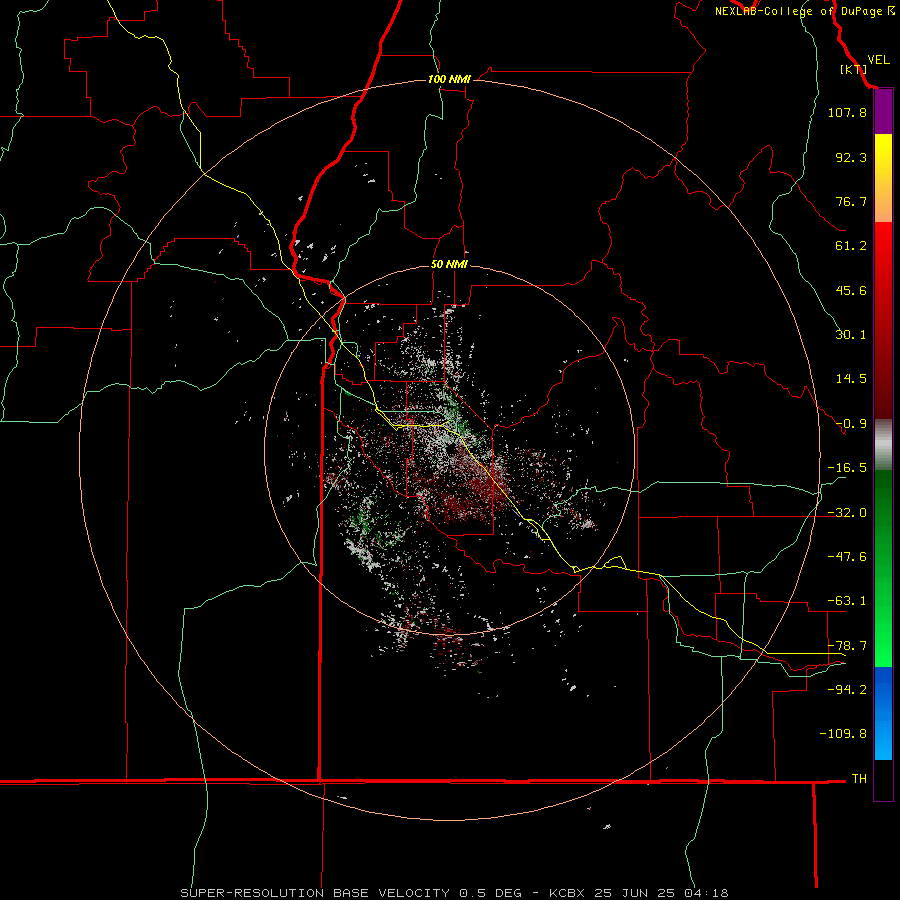
Task: Click the purple segment of the color bar
Action: click(x=883, y=112)
